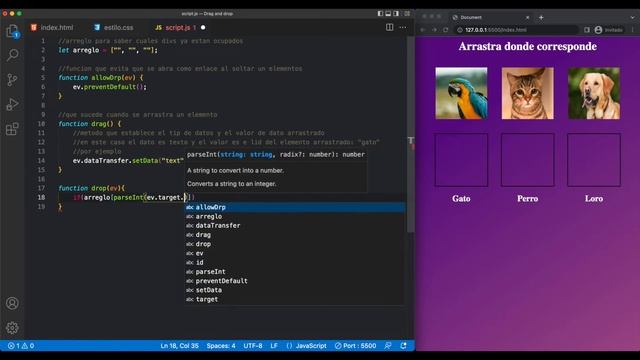Open notifications bell in status bar

click(x=403, y=346)
